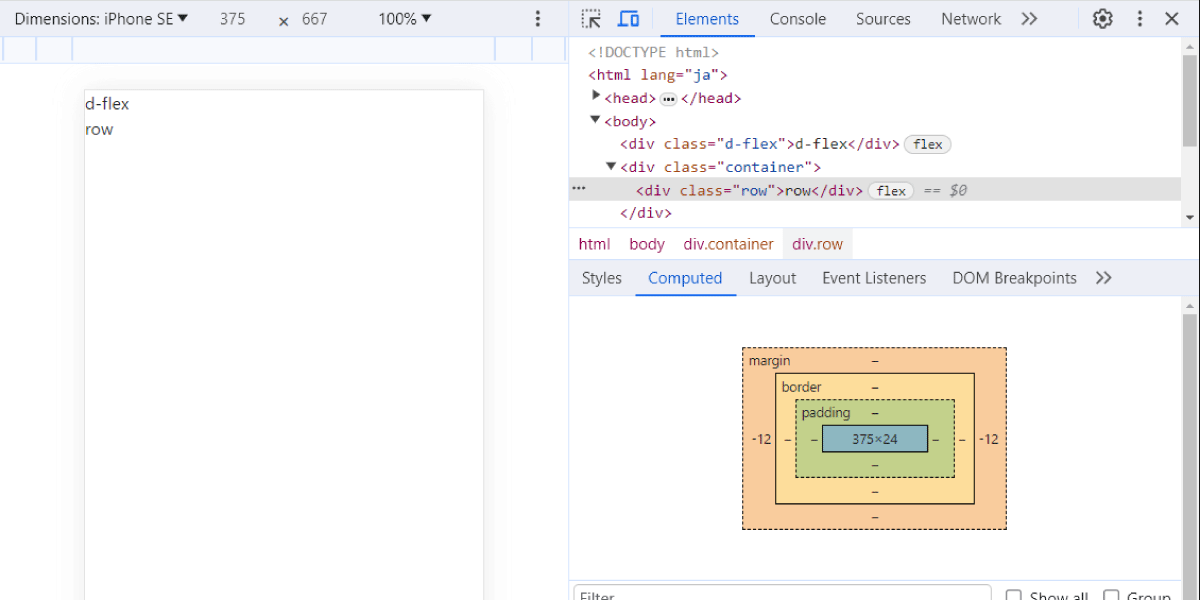Open the Layout tab
Image resolution: width=1200 pixels, height=600 pixels.
pos(773,278)
